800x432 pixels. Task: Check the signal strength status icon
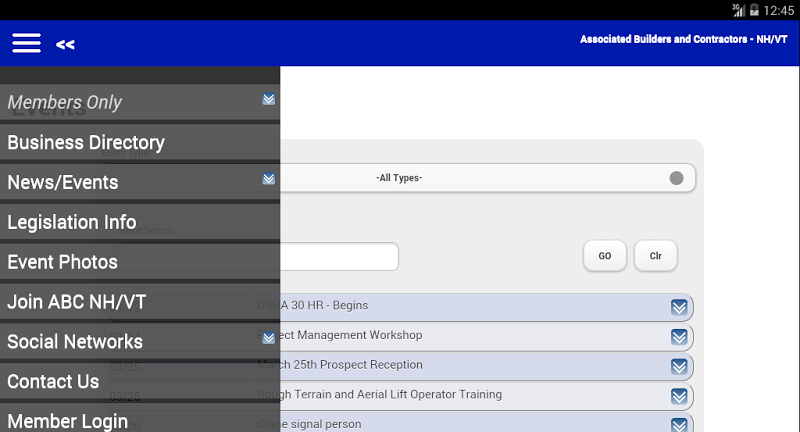click(x=739, y=10)
